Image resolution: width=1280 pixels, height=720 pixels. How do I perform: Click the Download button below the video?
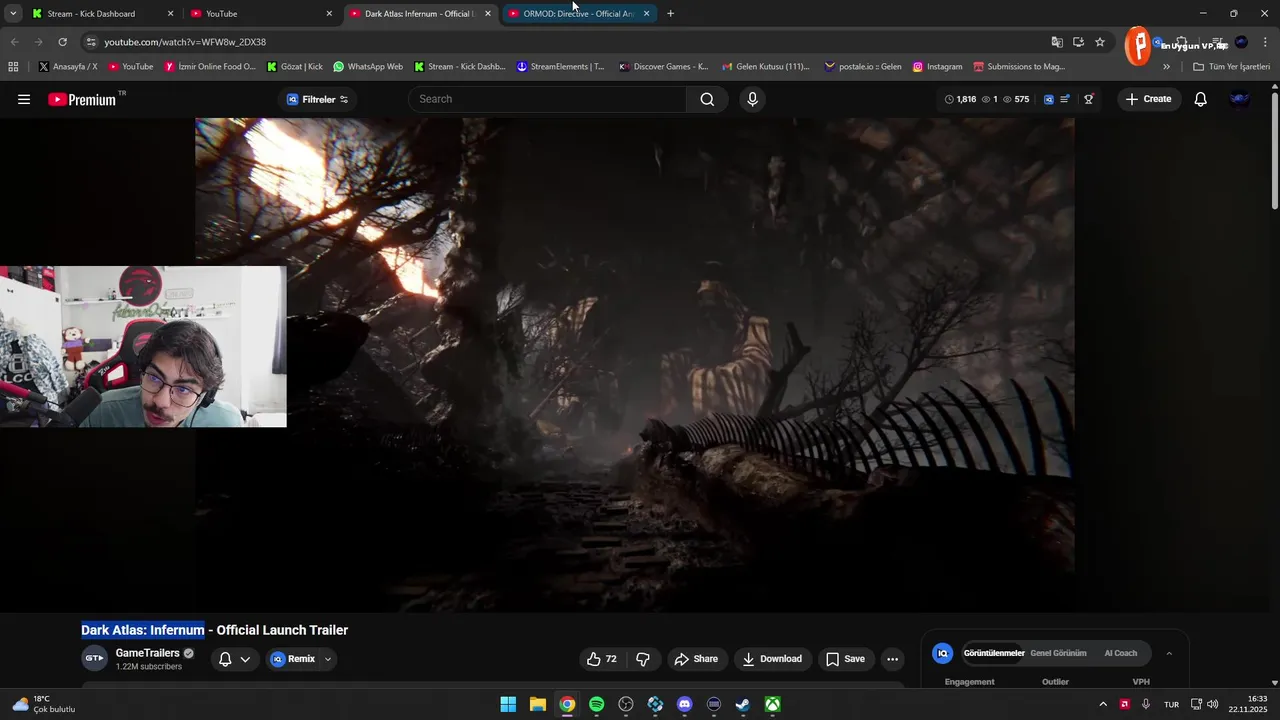[x=771, y=659]
